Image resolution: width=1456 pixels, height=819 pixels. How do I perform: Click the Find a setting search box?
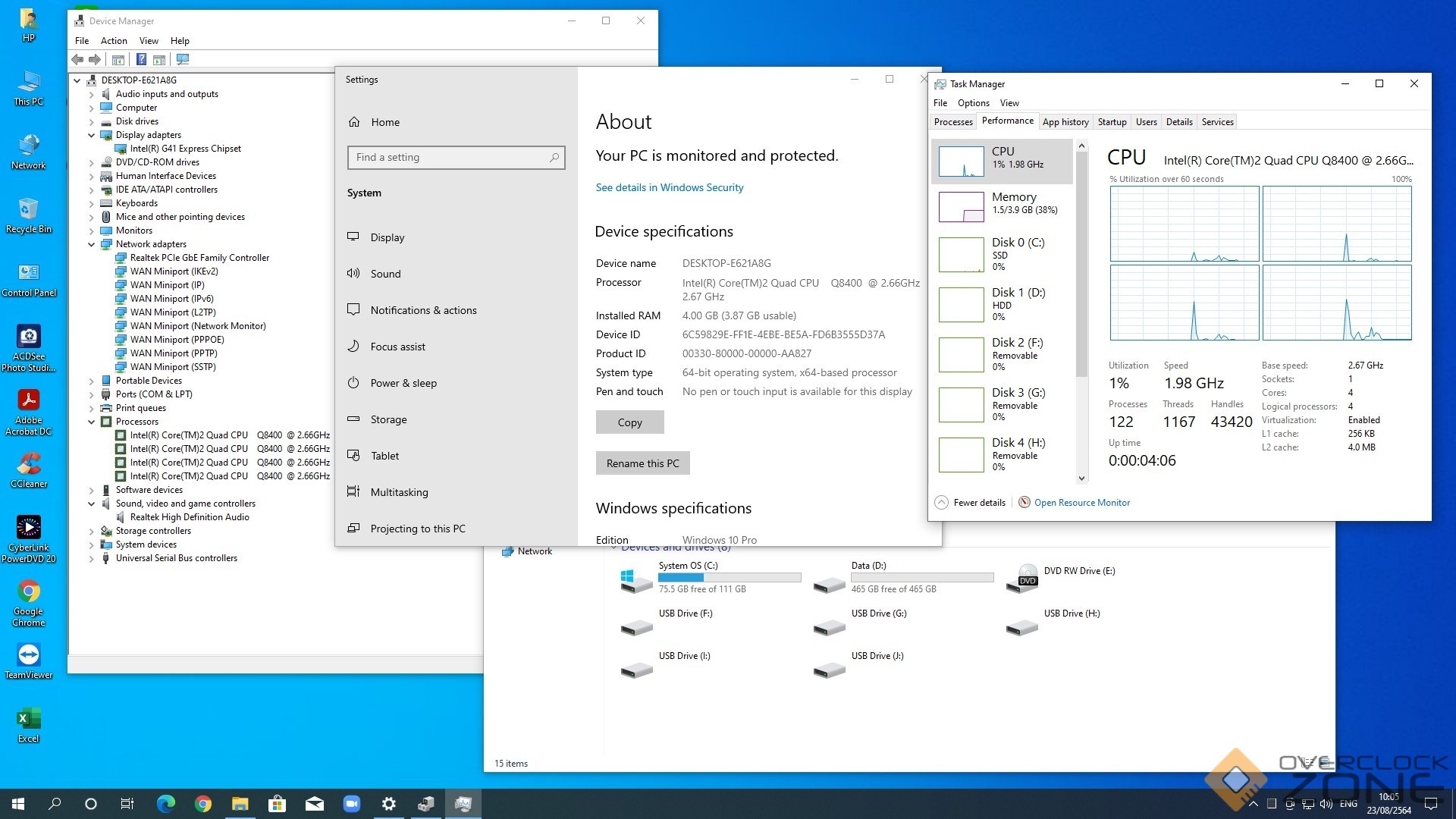[x=455, y=157]
